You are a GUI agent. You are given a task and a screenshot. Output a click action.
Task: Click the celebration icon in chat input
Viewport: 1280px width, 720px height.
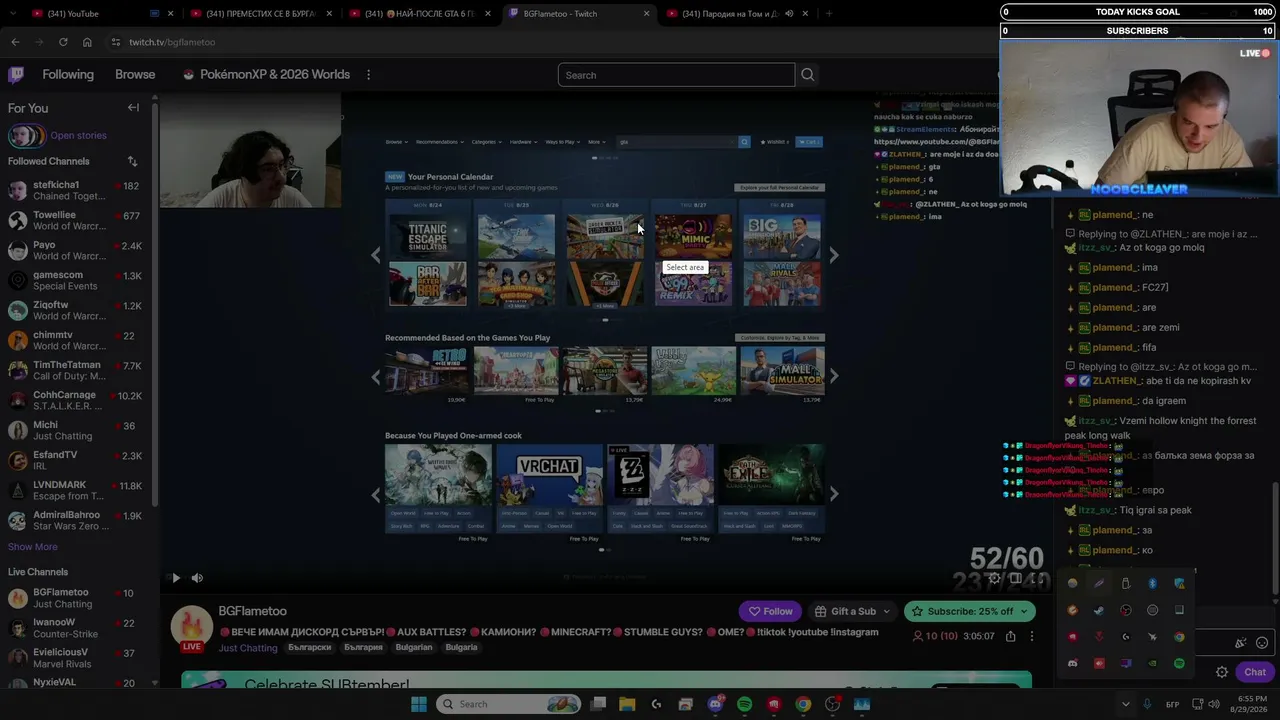click(x=1241, y=643)
